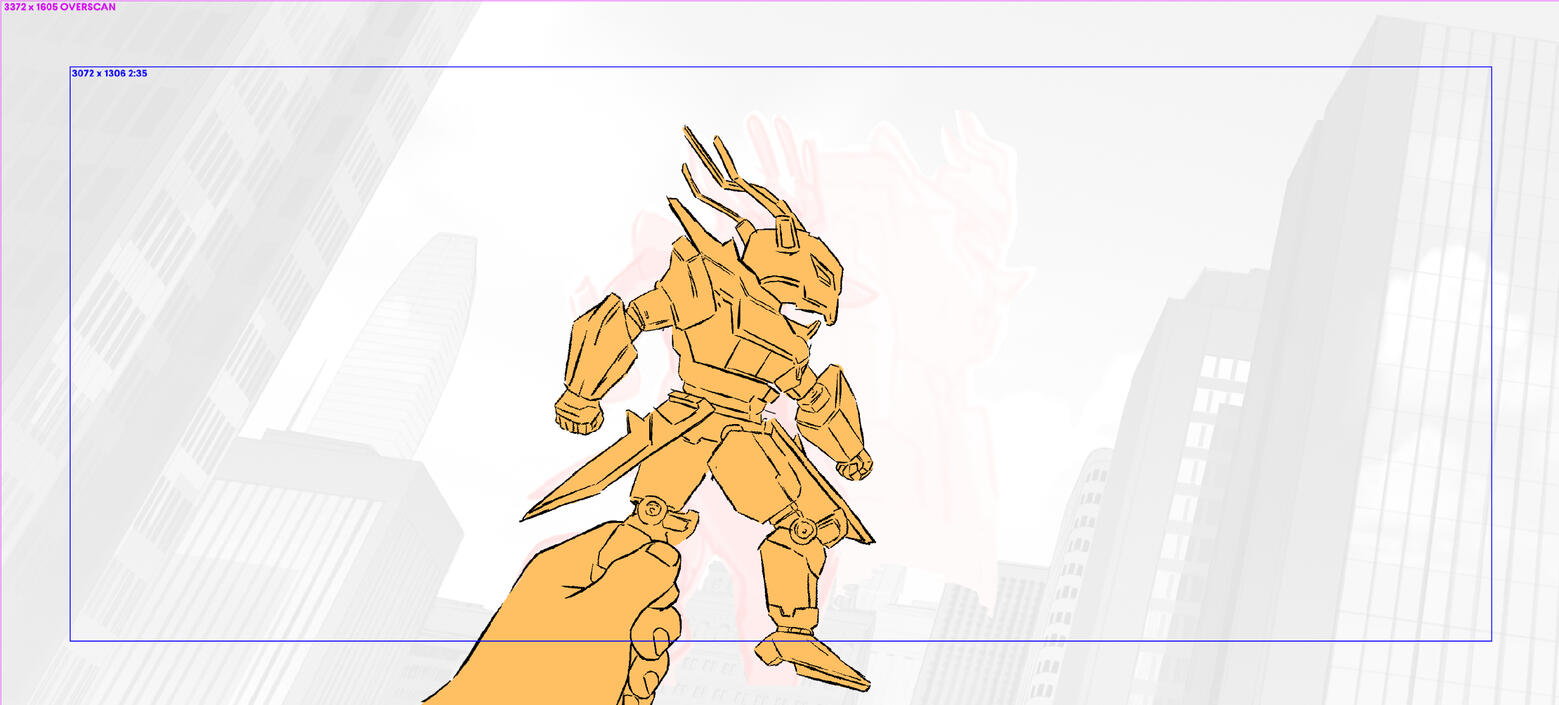The image size is (1559, 705).
Task: Click the magenta OVERSCAN dimensions label
Action: click(60, 7)
